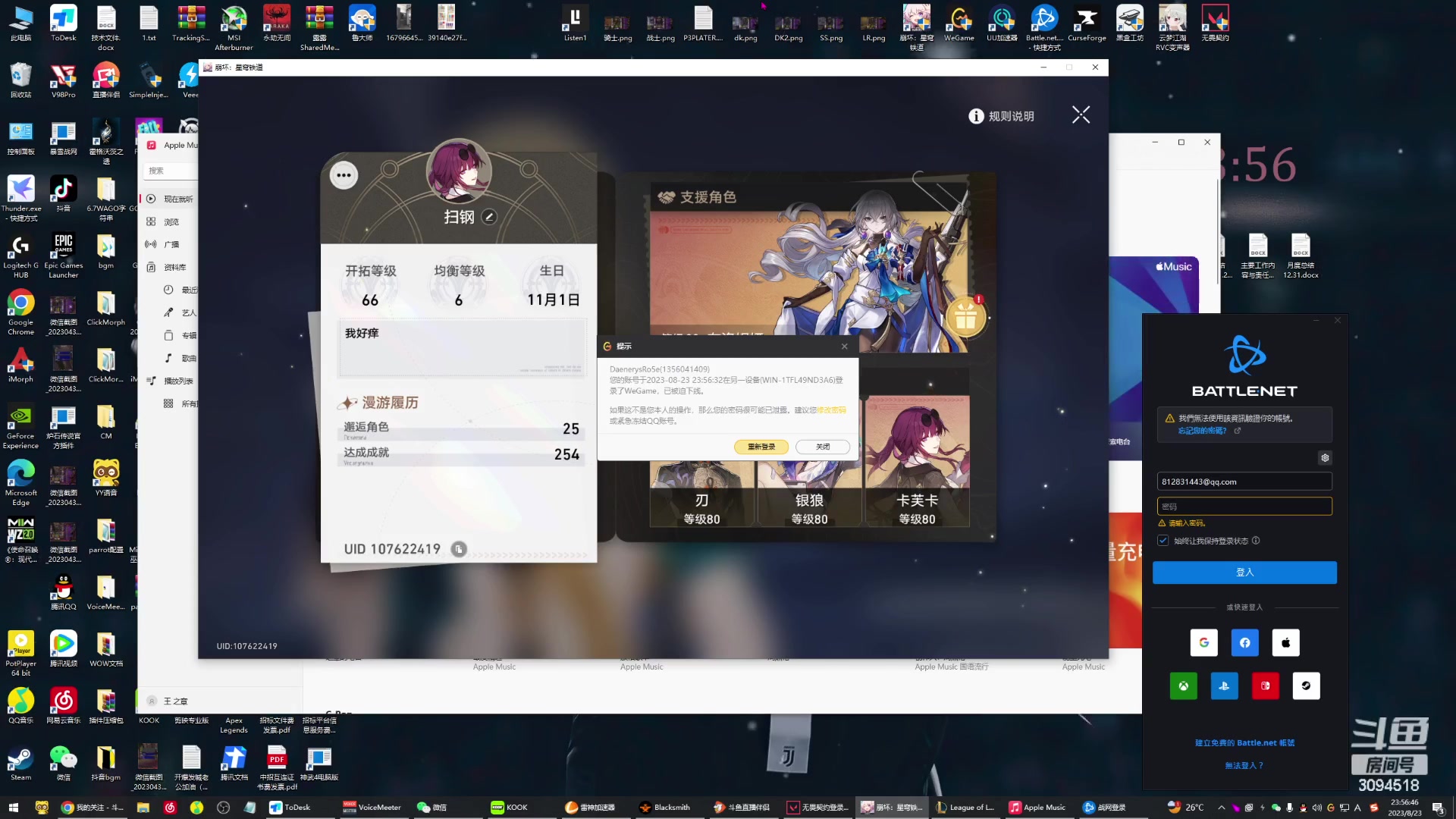1456x819 pixels.
Task: Switch to Apple Music taskbar item
Action: click(1037, 808)
